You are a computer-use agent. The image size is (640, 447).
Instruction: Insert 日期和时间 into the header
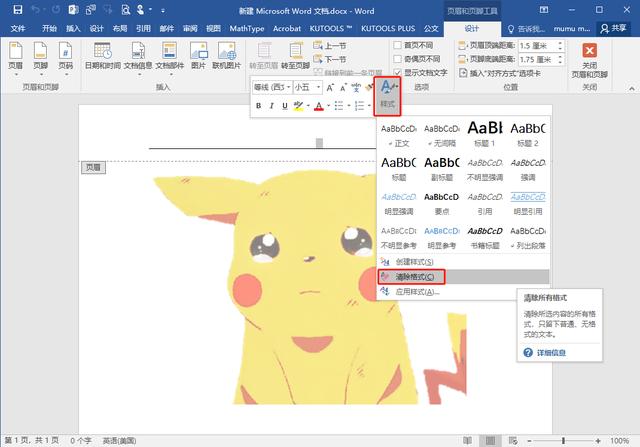coord(103,56)
